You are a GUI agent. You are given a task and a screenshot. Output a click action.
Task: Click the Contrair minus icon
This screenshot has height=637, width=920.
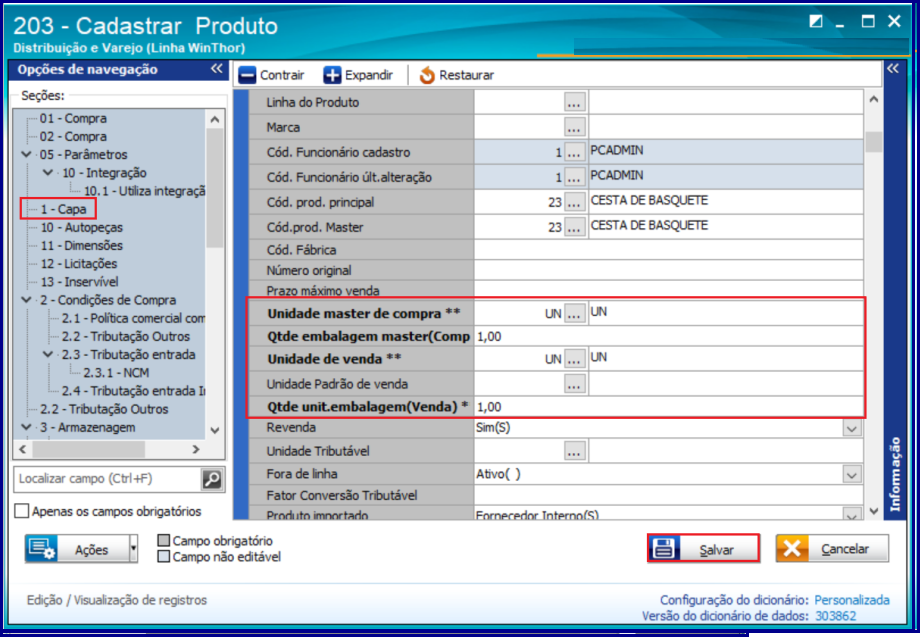click(x=247, y=75)
